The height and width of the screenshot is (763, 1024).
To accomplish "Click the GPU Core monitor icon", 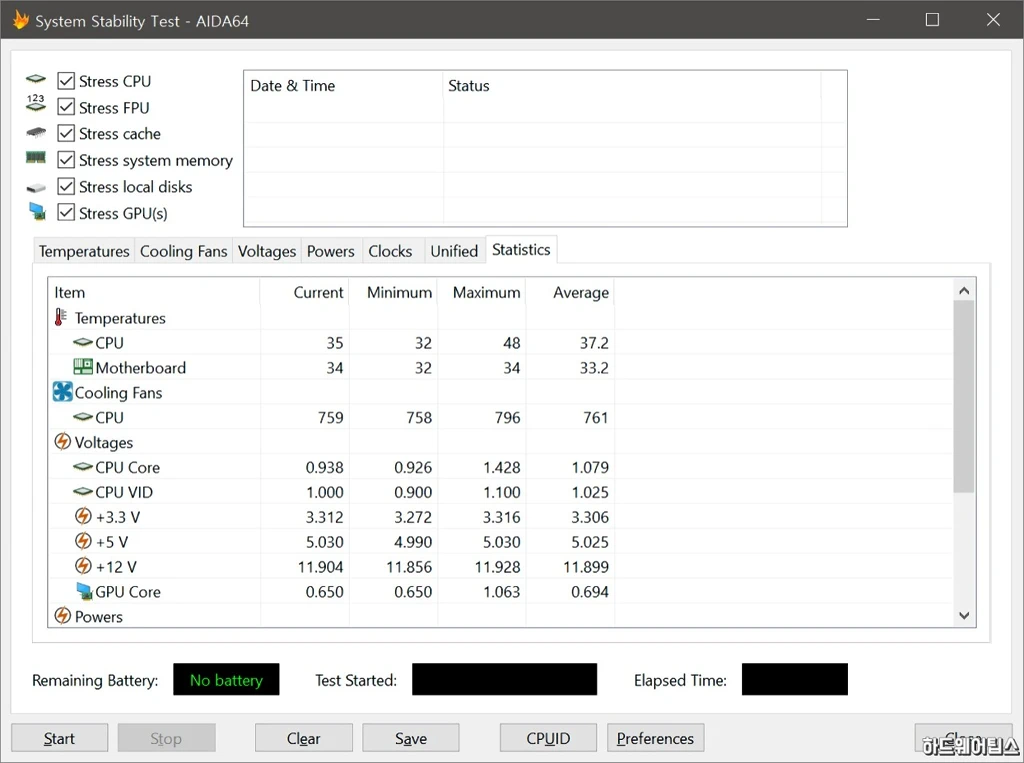I will pos(84,591).
